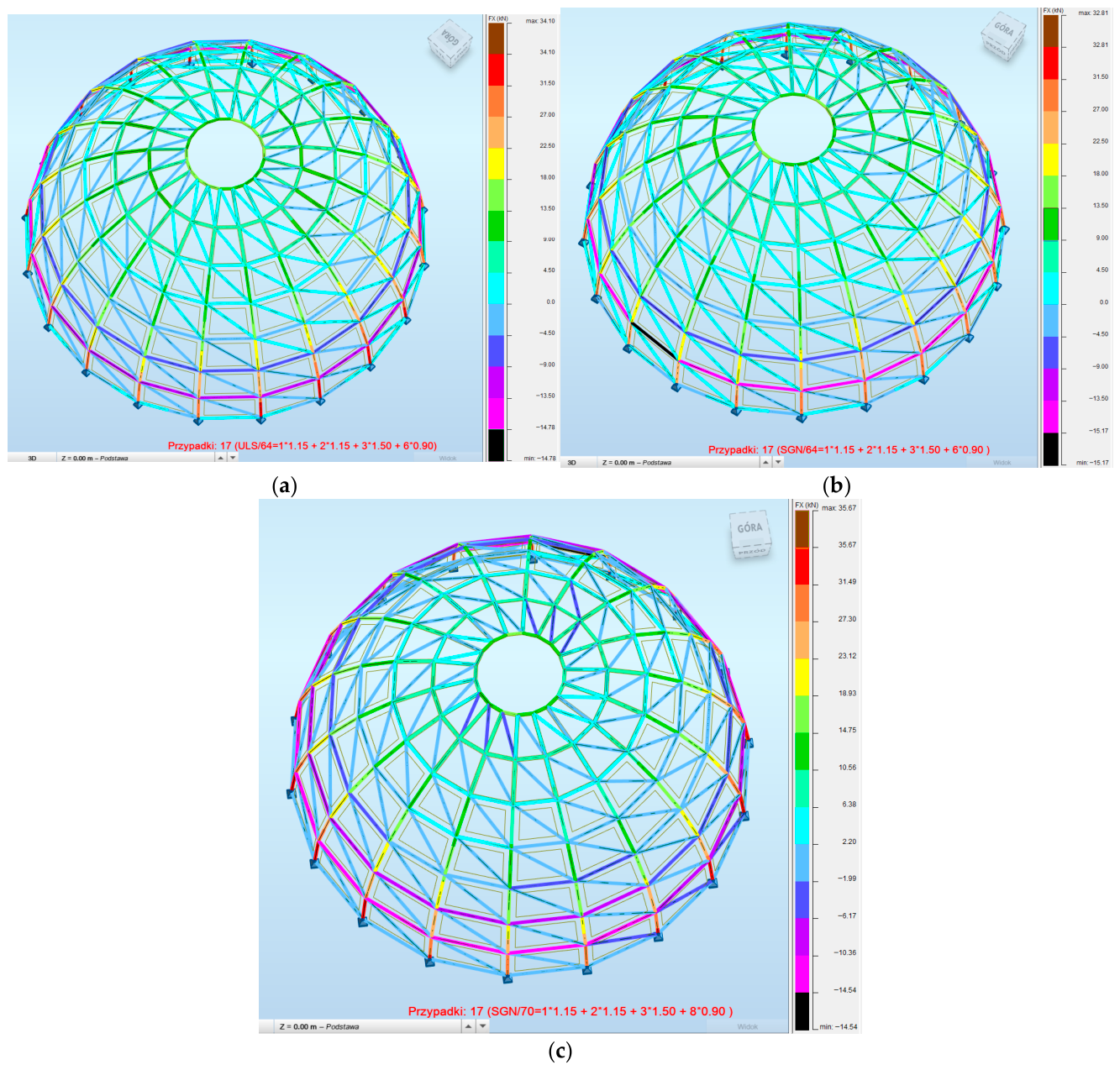
Task: Click the blue support node at bottom of dome (a)
Action: tap(197, 421)
